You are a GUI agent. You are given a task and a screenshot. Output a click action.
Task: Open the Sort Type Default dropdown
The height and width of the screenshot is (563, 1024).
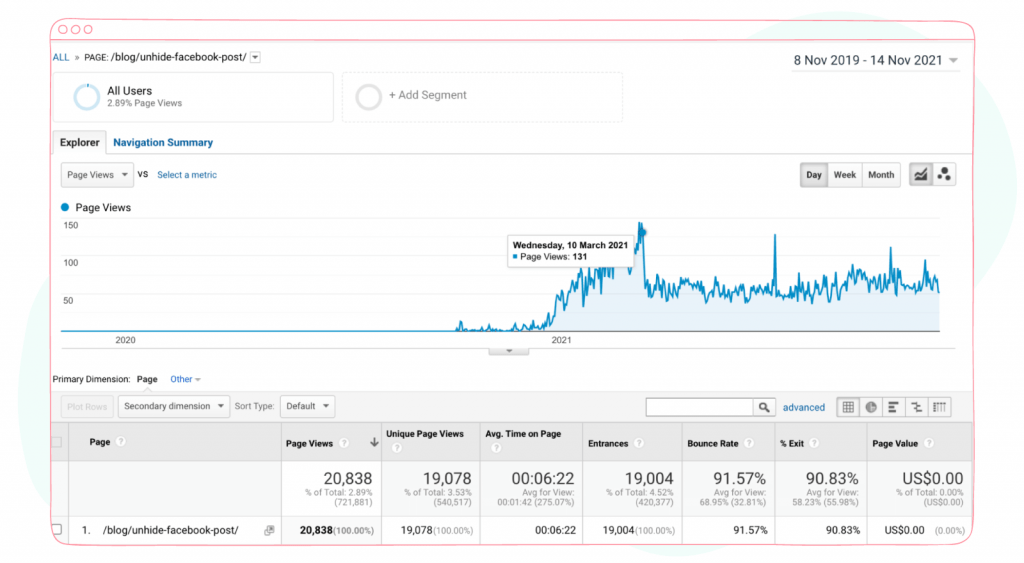tap(308, 406)
